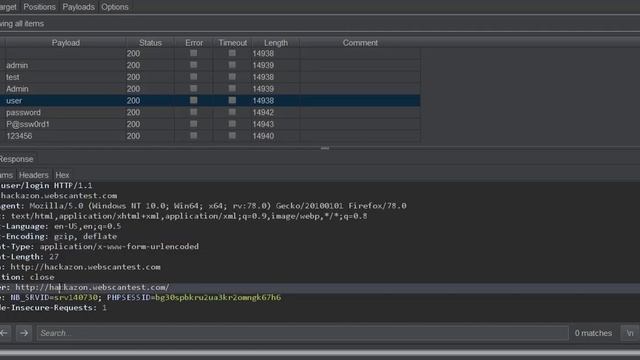
Task: Sort results by Length column header
Action: point(276,43)
